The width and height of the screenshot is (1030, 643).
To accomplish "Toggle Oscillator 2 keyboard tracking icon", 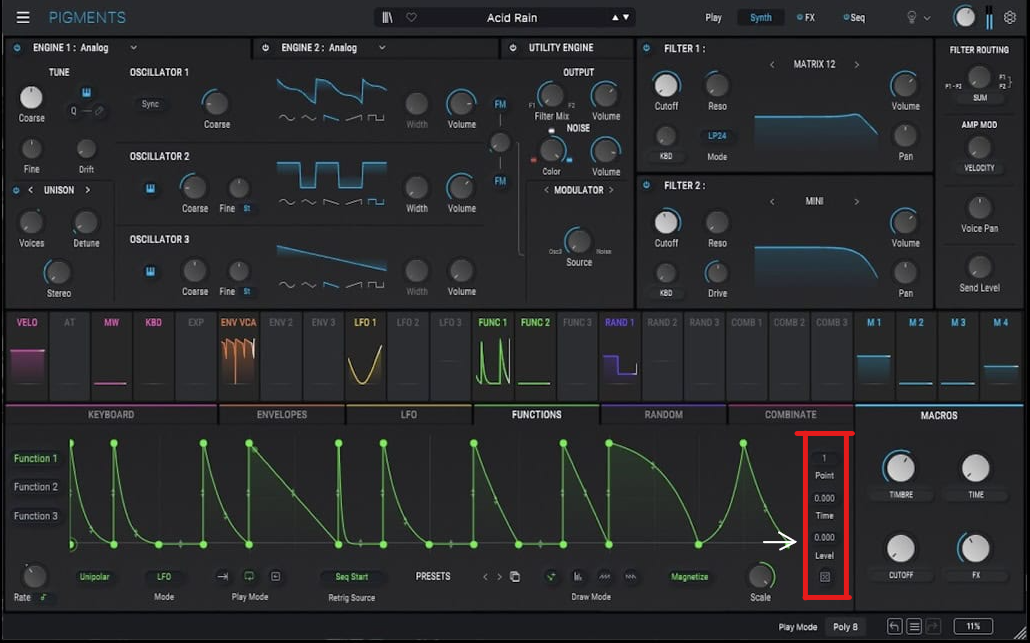I will pos(150,188).
